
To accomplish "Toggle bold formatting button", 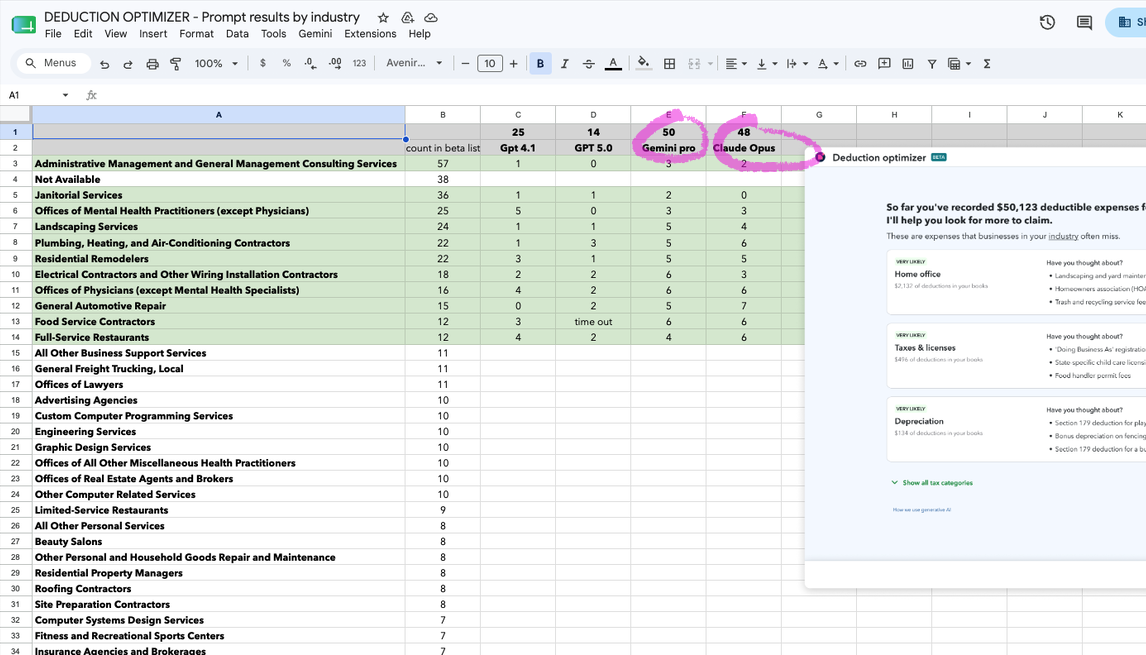I will (x=540, y=64).
